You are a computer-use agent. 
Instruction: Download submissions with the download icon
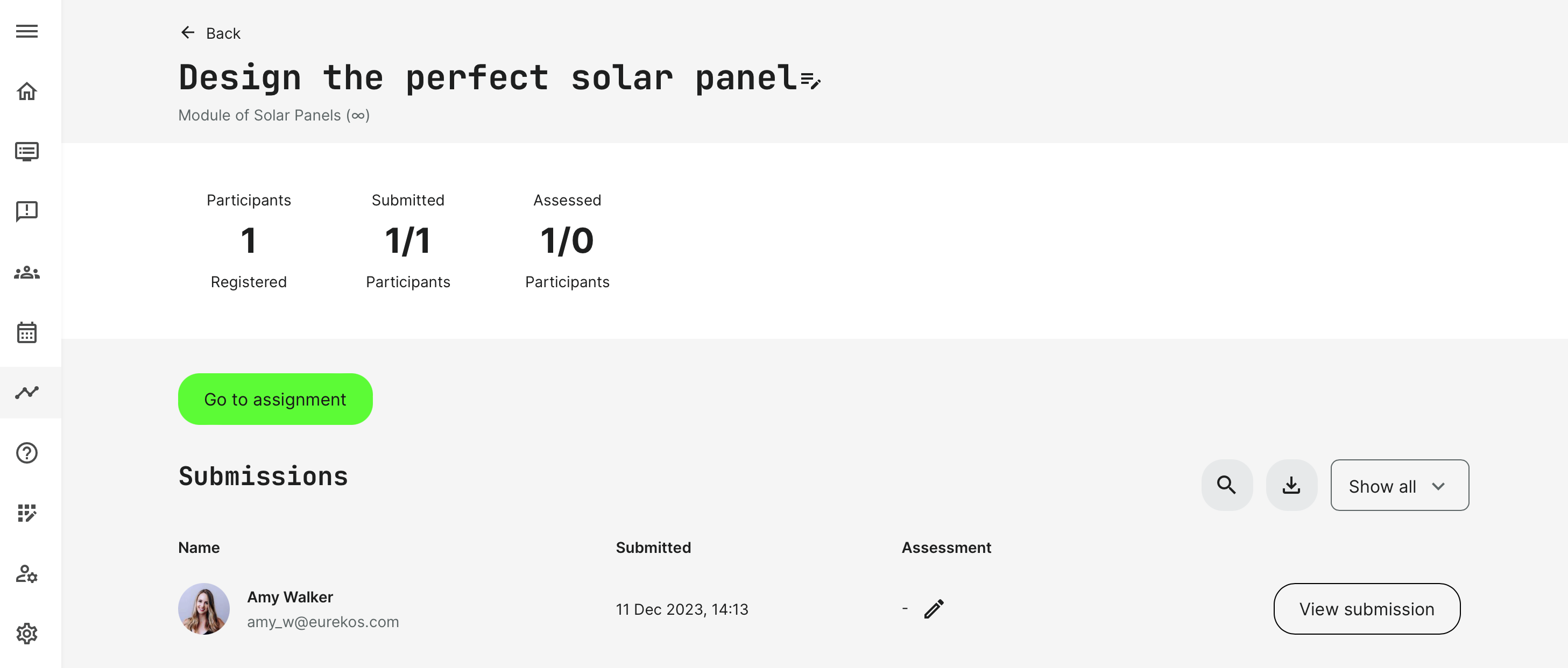click(x=1291, y=485)
